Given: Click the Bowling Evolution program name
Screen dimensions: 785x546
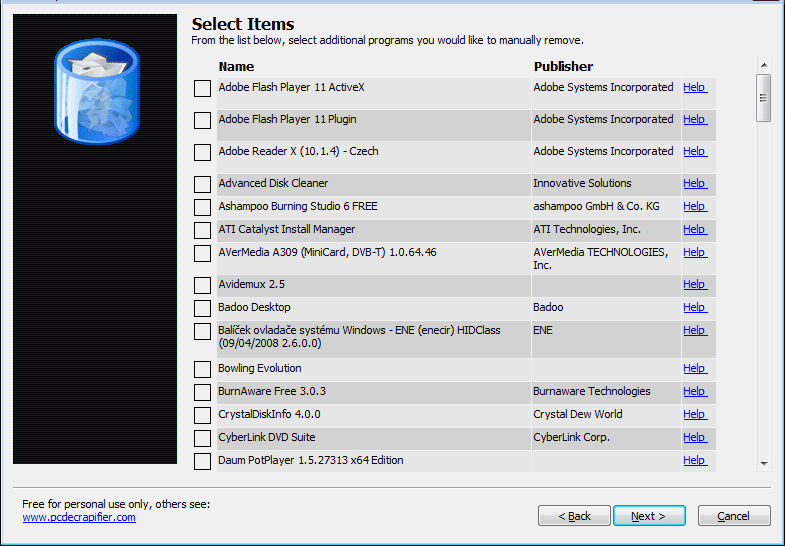Looking at the screenshot, I should point(260,369).
